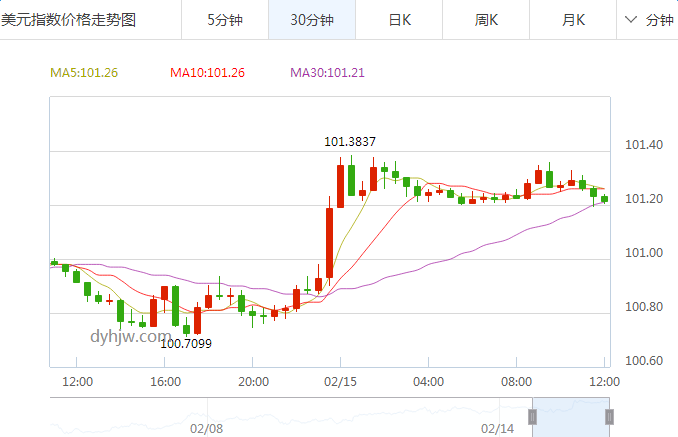Click the 101.40 price axis label
This screenshot has height=437, width=678.
pyautogui.click(x=644, y=145)
